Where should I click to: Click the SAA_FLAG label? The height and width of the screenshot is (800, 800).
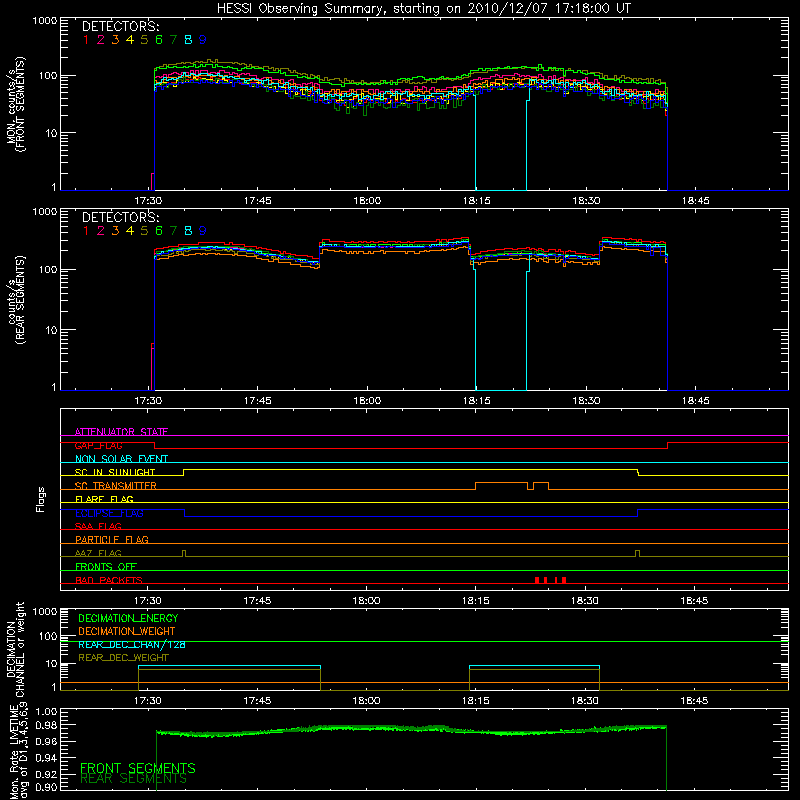pyautogui.click(x=98, y=526)
